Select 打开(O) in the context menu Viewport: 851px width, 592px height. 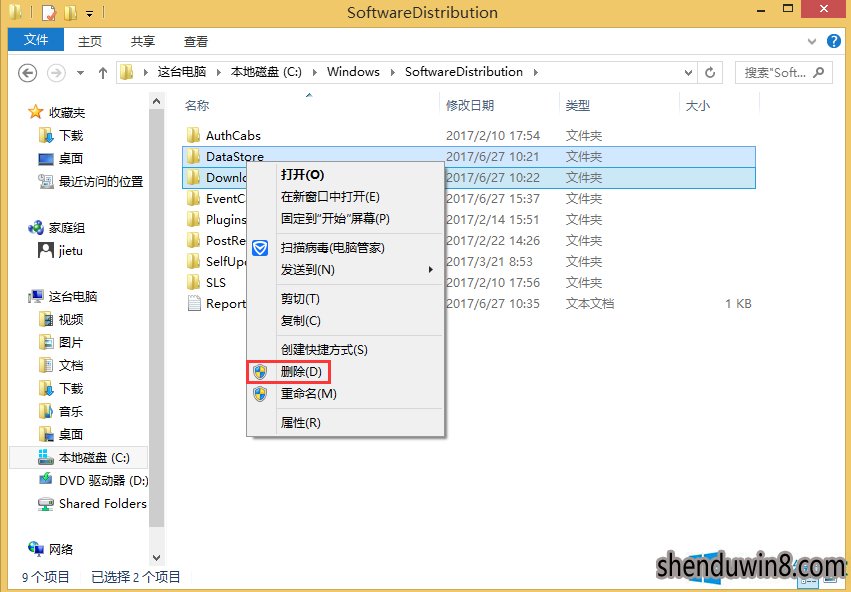pos(346,175)
